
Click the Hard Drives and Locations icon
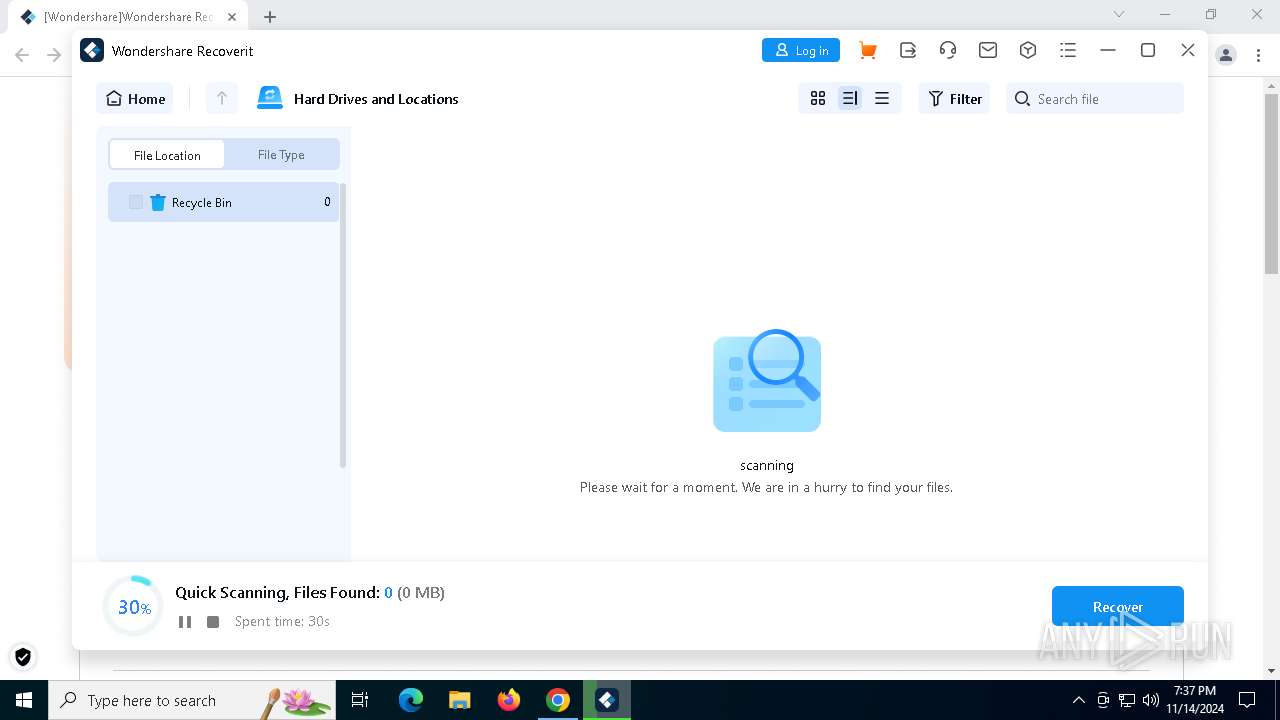click(x=270, y=97)
